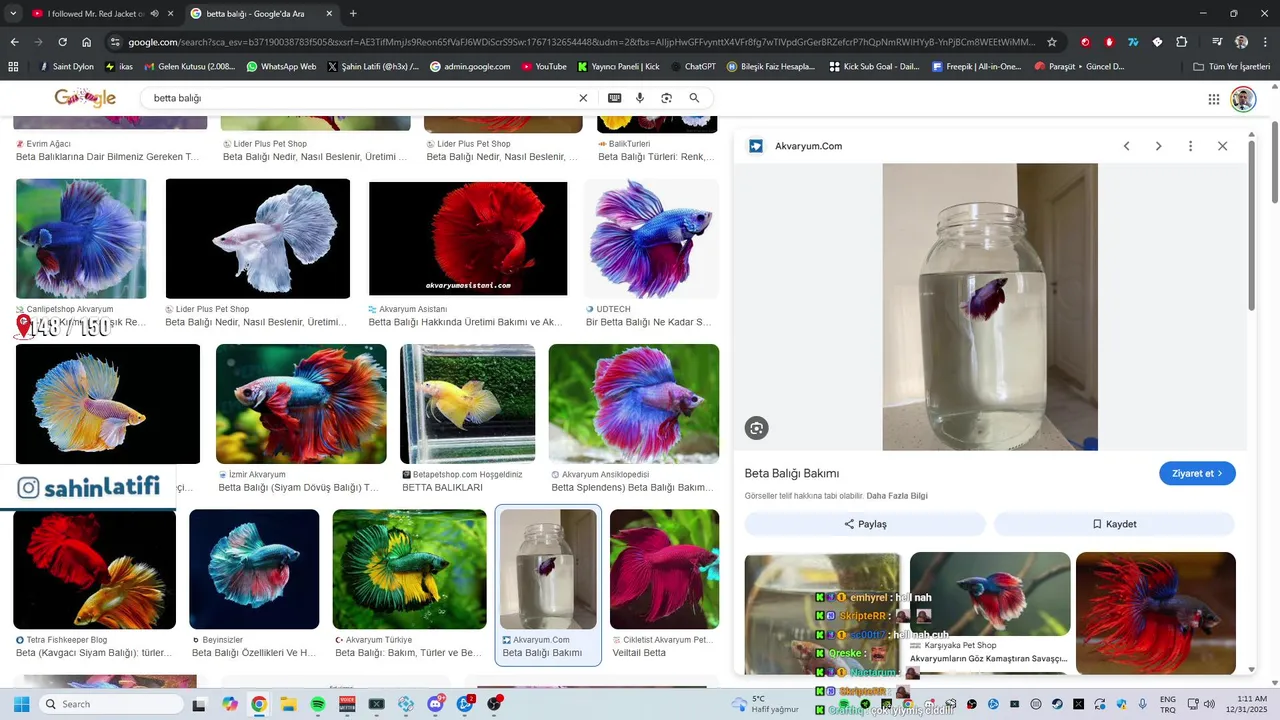This screenshot has height=720, width=1280.
Task: Open File Explorer from the taskbar
Action: (x=288, y=704)
